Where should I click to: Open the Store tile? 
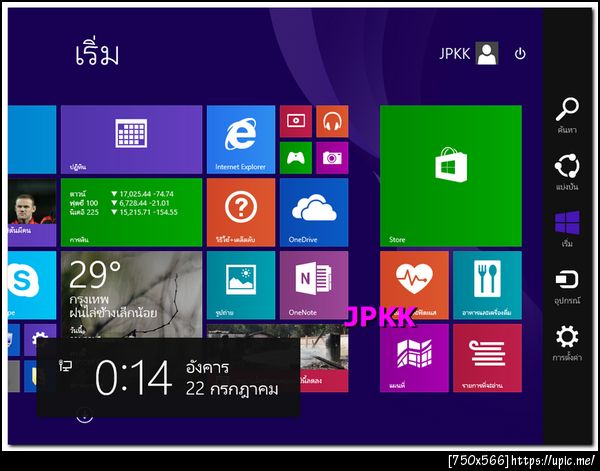(x=451, y=176)
